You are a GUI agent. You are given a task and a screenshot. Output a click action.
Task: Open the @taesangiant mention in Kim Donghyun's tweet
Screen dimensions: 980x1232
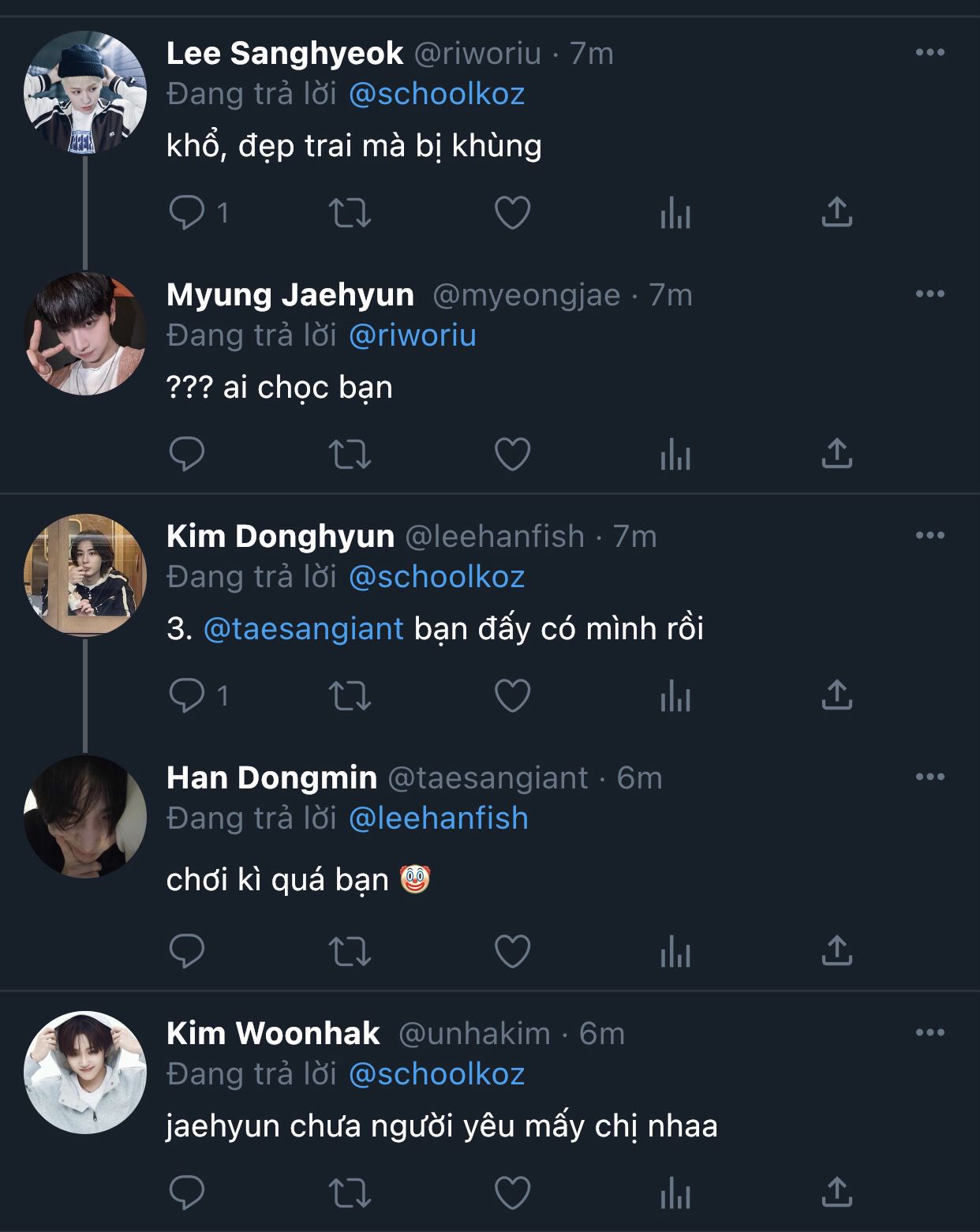click(x=304, y=629)
